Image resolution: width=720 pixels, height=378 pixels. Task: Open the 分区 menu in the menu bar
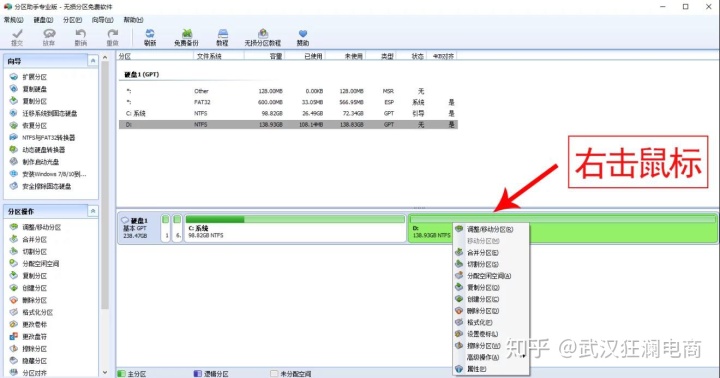click(72, 20)
